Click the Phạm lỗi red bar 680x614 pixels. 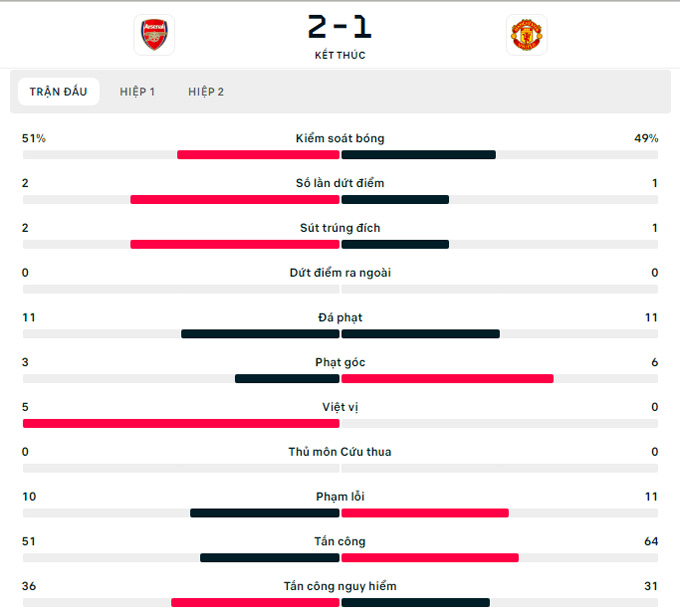[x=425, y=513]
